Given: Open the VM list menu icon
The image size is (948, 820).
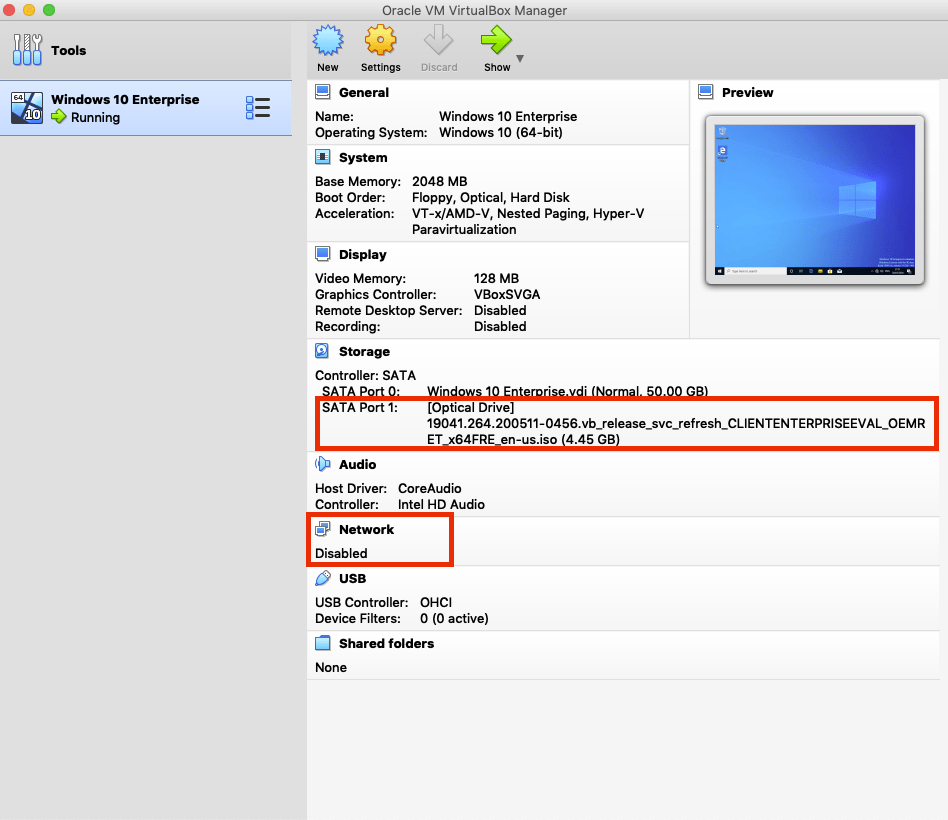Looking at the screenshot, I should [258, 108].
